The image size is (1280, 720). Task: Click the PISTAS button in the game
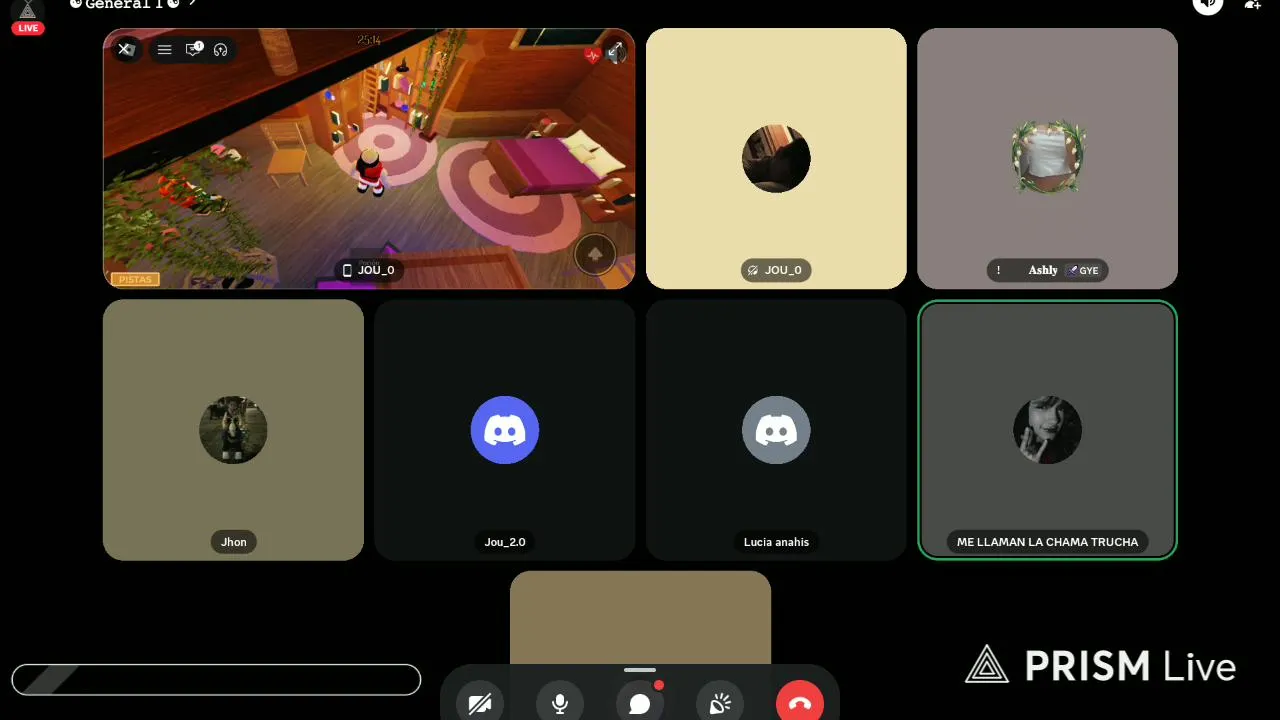tap(135, 279)
